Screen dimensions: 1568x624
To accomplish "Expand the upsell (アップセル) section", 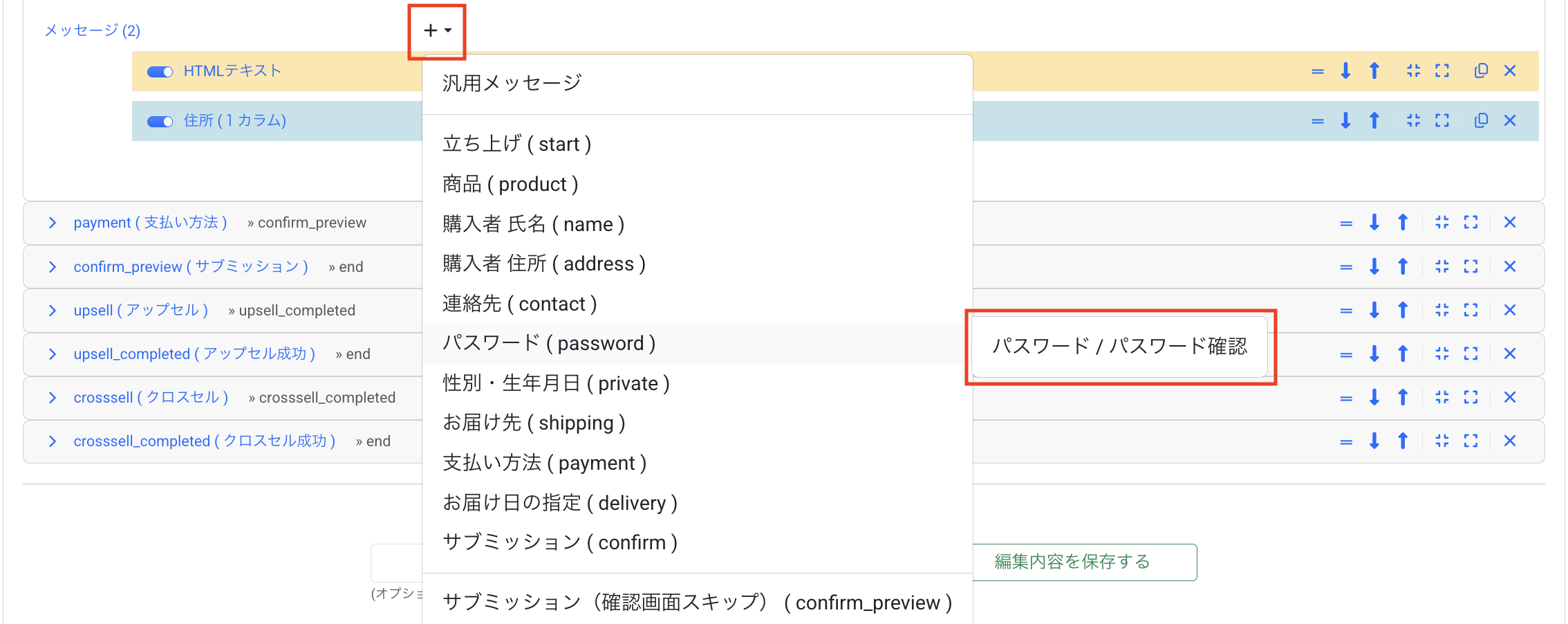I will pyautogui.click(x=53, y=311).
